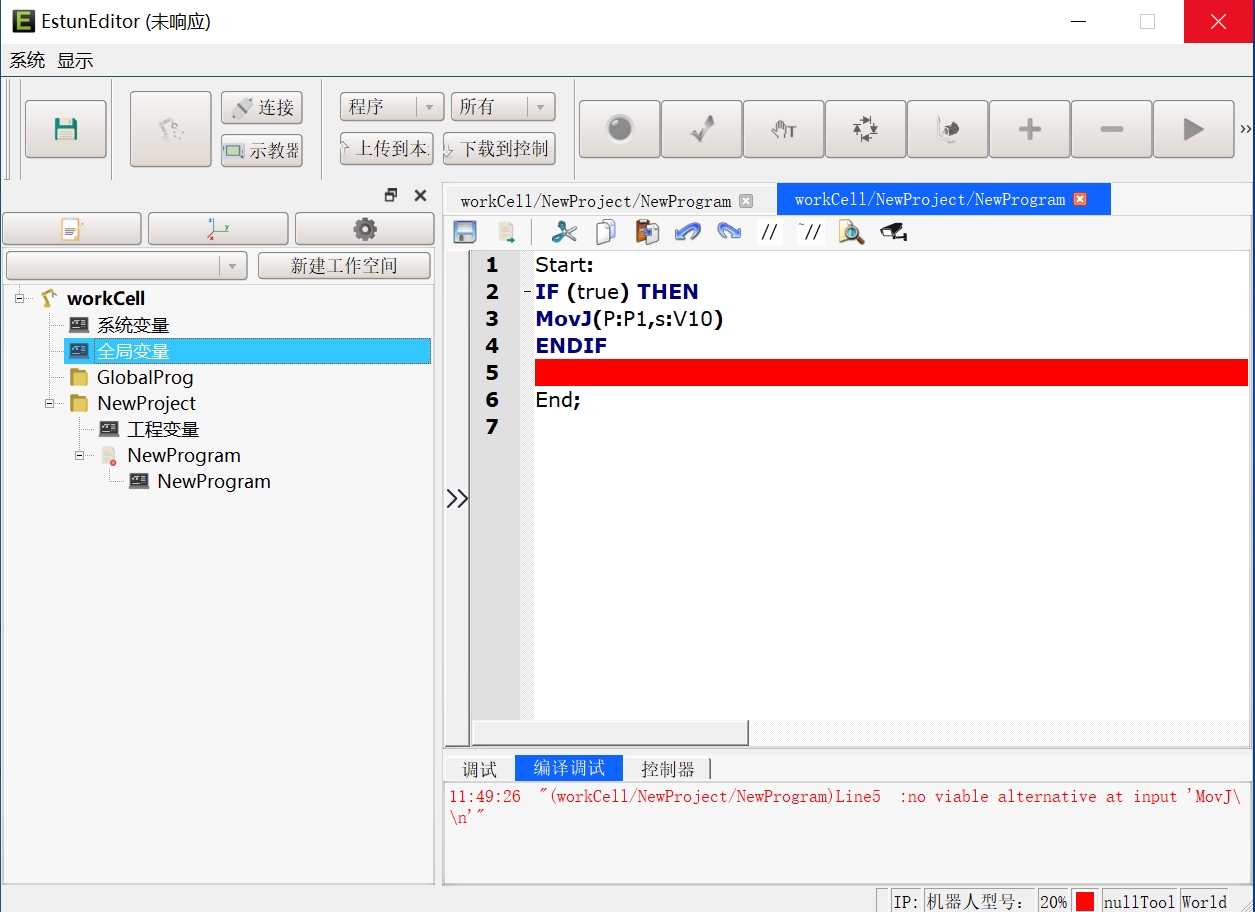Click the green floppy disk save button
This screenshot has height=912, width=1255.
66,129
